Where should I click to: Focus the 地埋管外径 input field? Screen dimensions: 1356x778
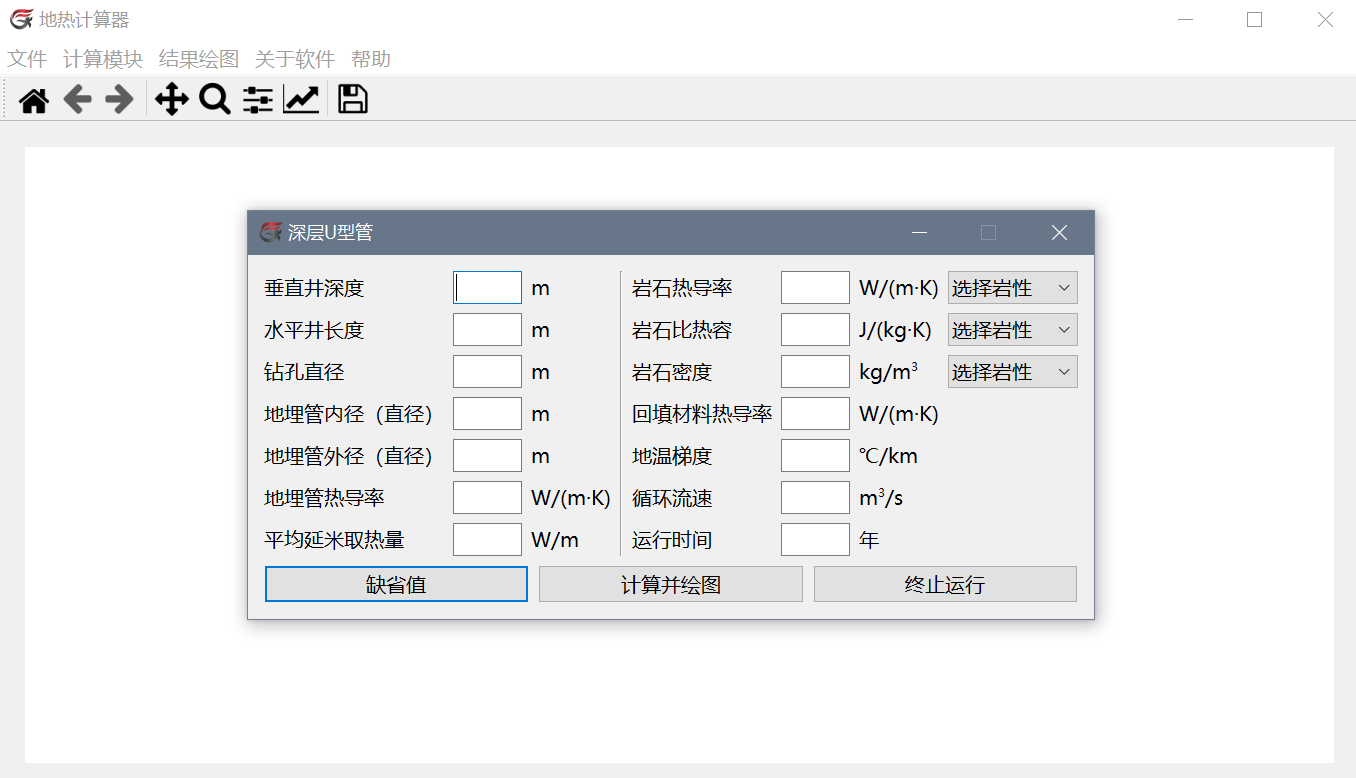pos(487,456)
